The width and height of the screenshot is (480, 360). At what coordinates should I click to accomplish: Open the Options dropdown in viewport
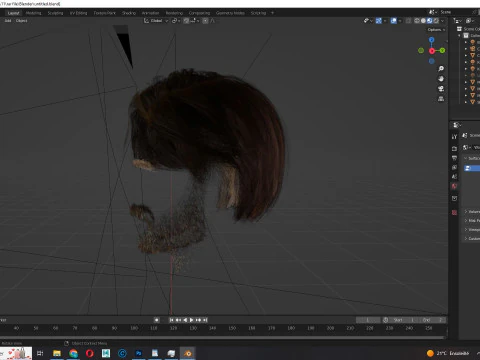click(x=436, y=30)
